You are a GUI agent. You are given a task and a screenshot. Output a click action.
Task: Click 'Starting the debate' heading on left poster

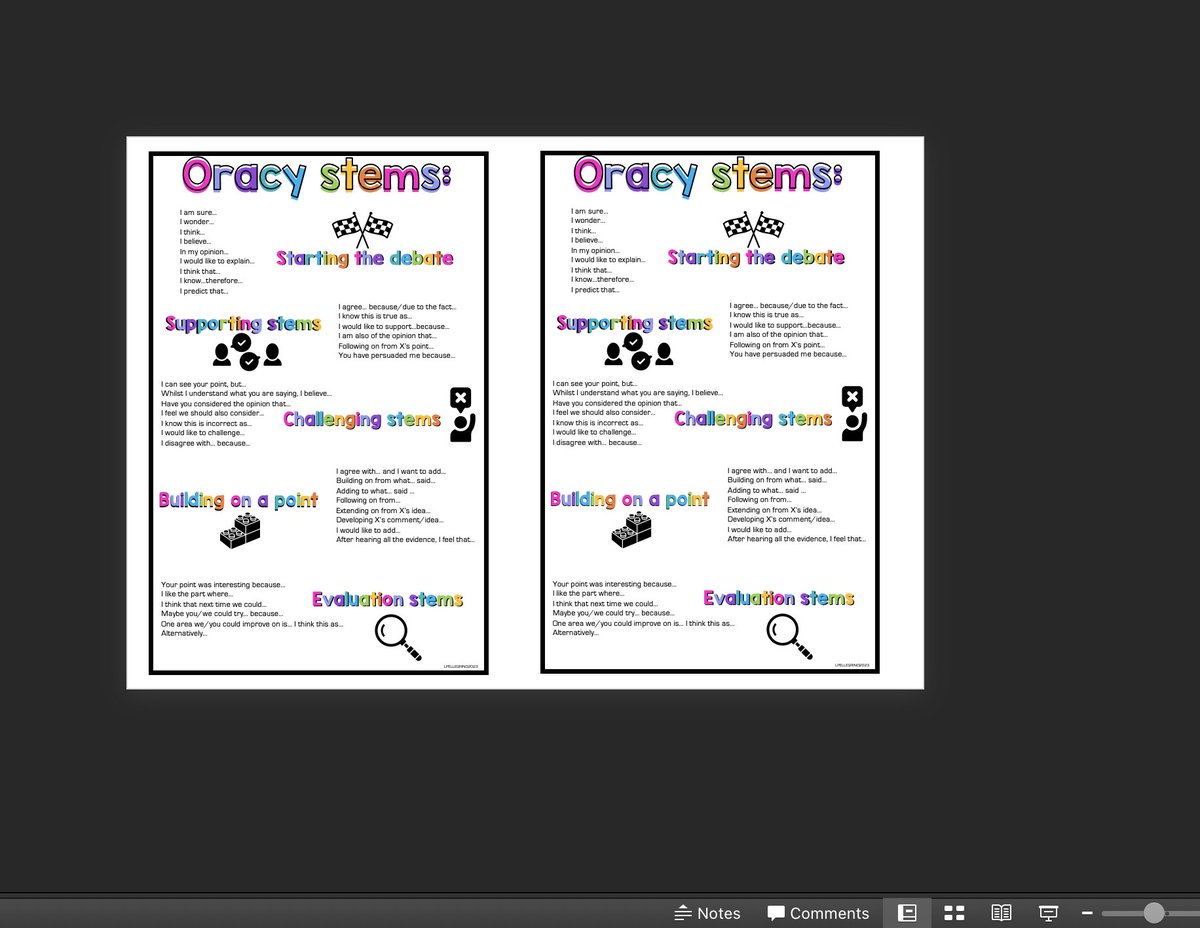point(364,258)
